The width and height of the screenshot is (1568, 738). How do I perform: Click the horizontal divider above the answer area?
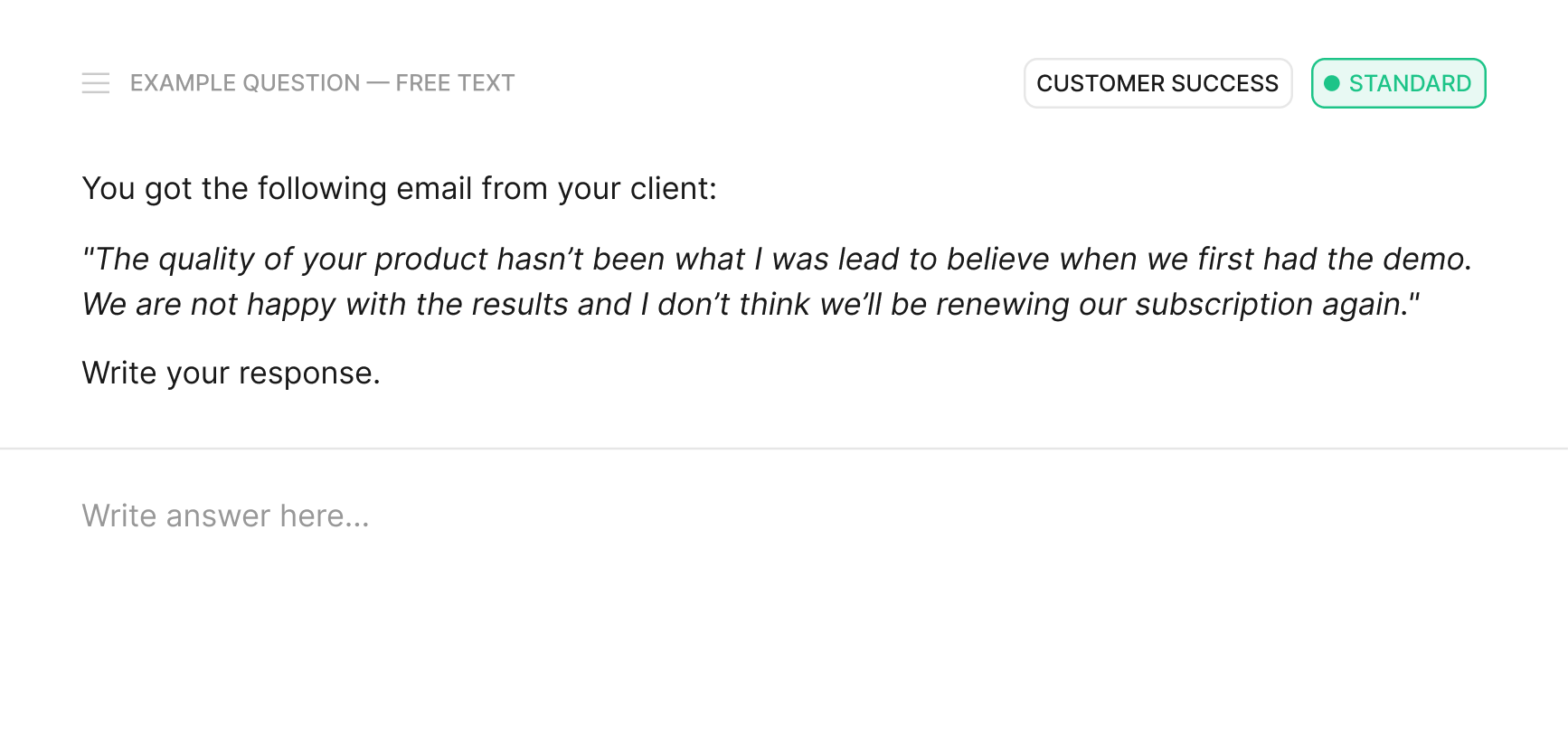(784, 449)
